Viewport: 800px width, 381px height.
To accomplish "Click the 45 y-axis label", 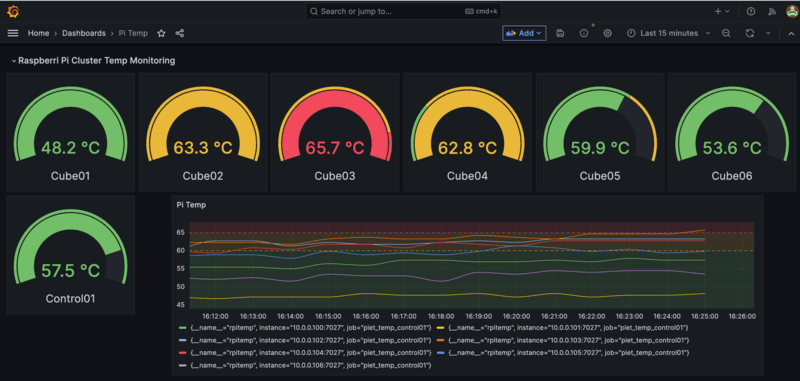I will [180, 305].
